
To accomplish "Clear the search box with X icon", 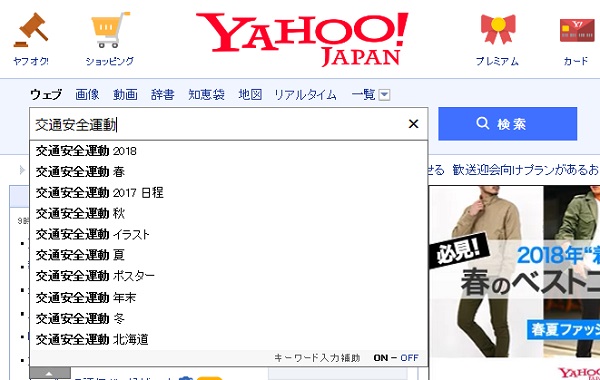I will pyautogui.click(x=413, y=124).
